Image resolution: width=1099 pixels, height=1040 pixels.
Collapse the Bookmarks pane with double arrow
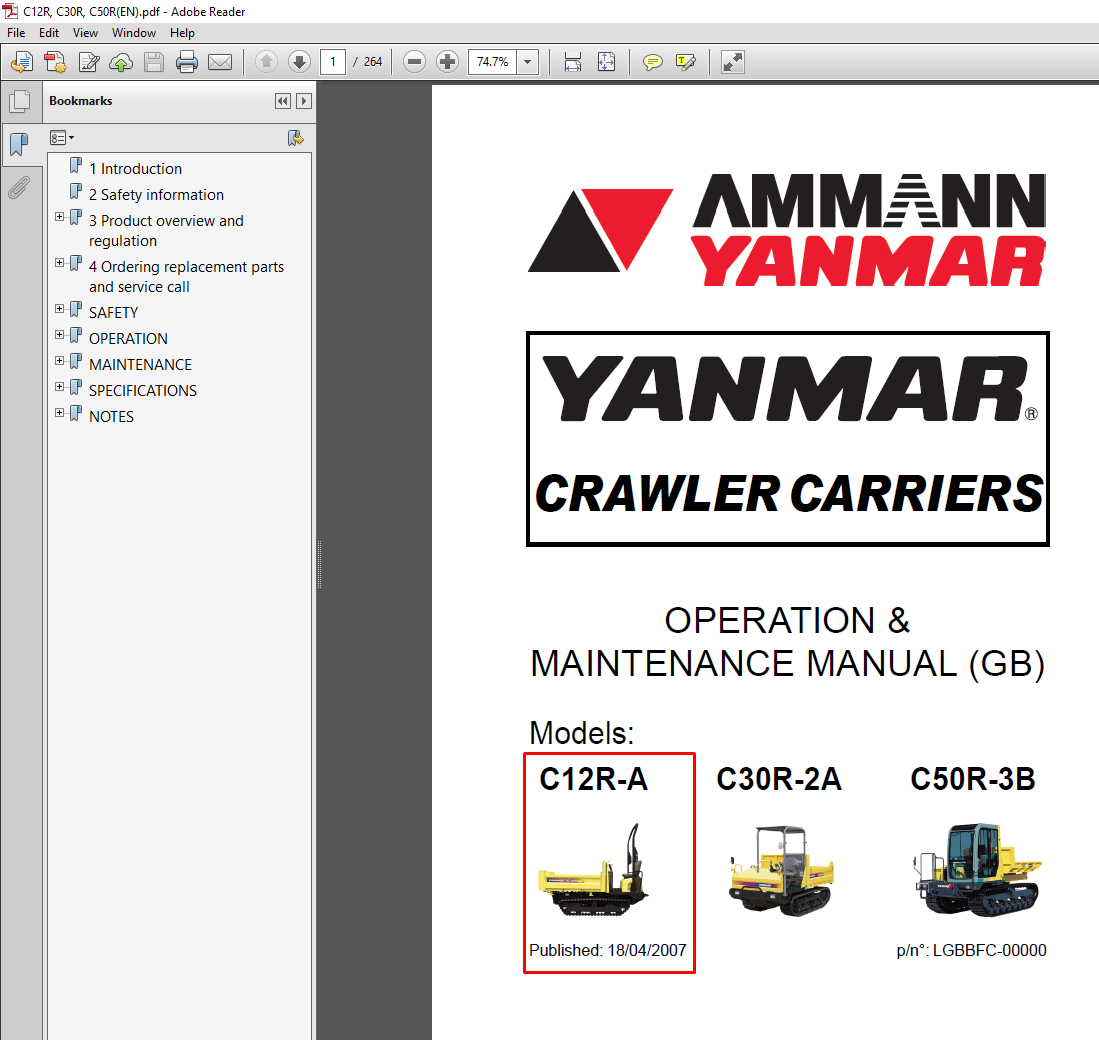pos(282,101)
